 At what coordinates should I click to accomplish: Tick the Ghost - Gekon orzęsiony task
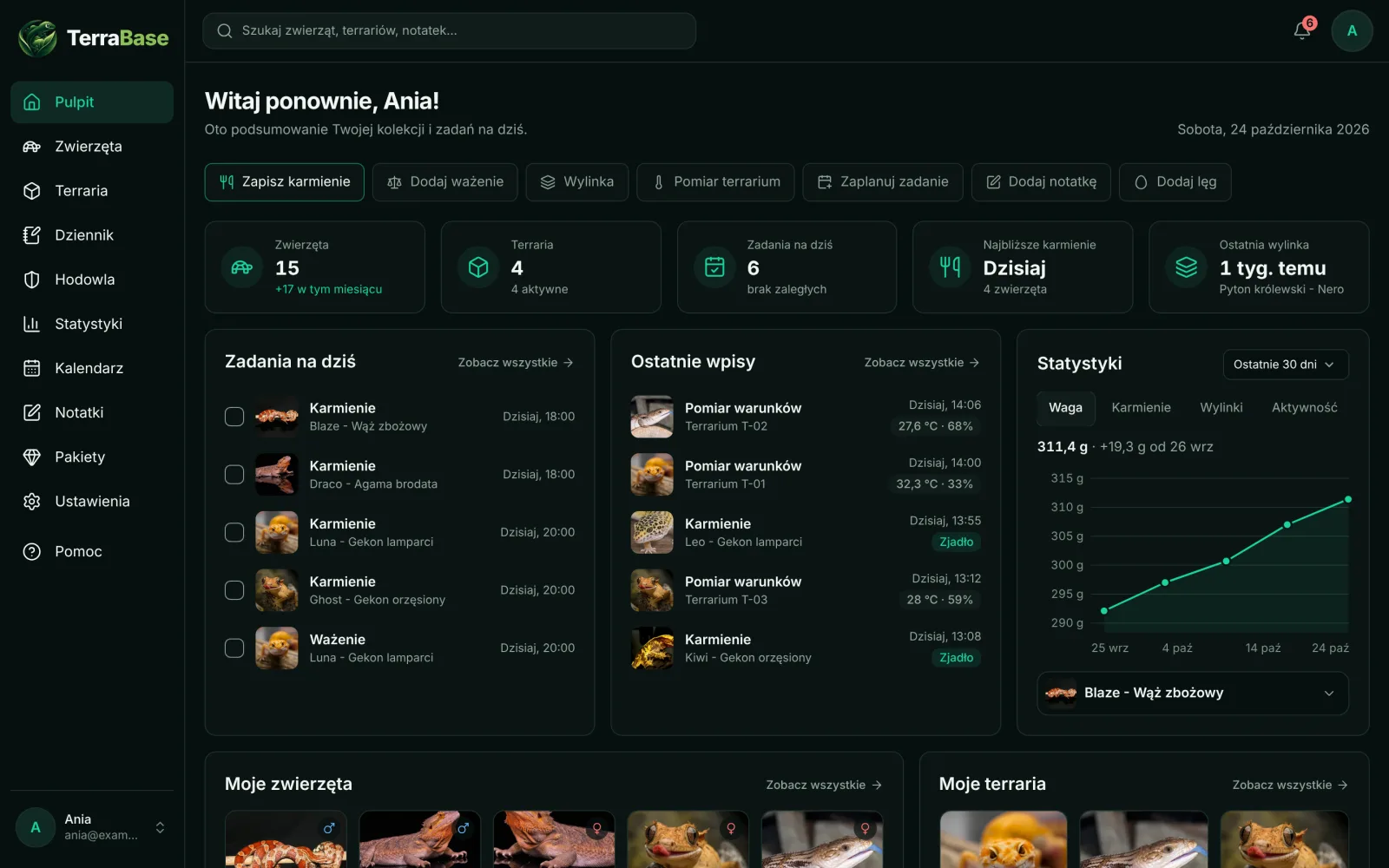(234, 590)
